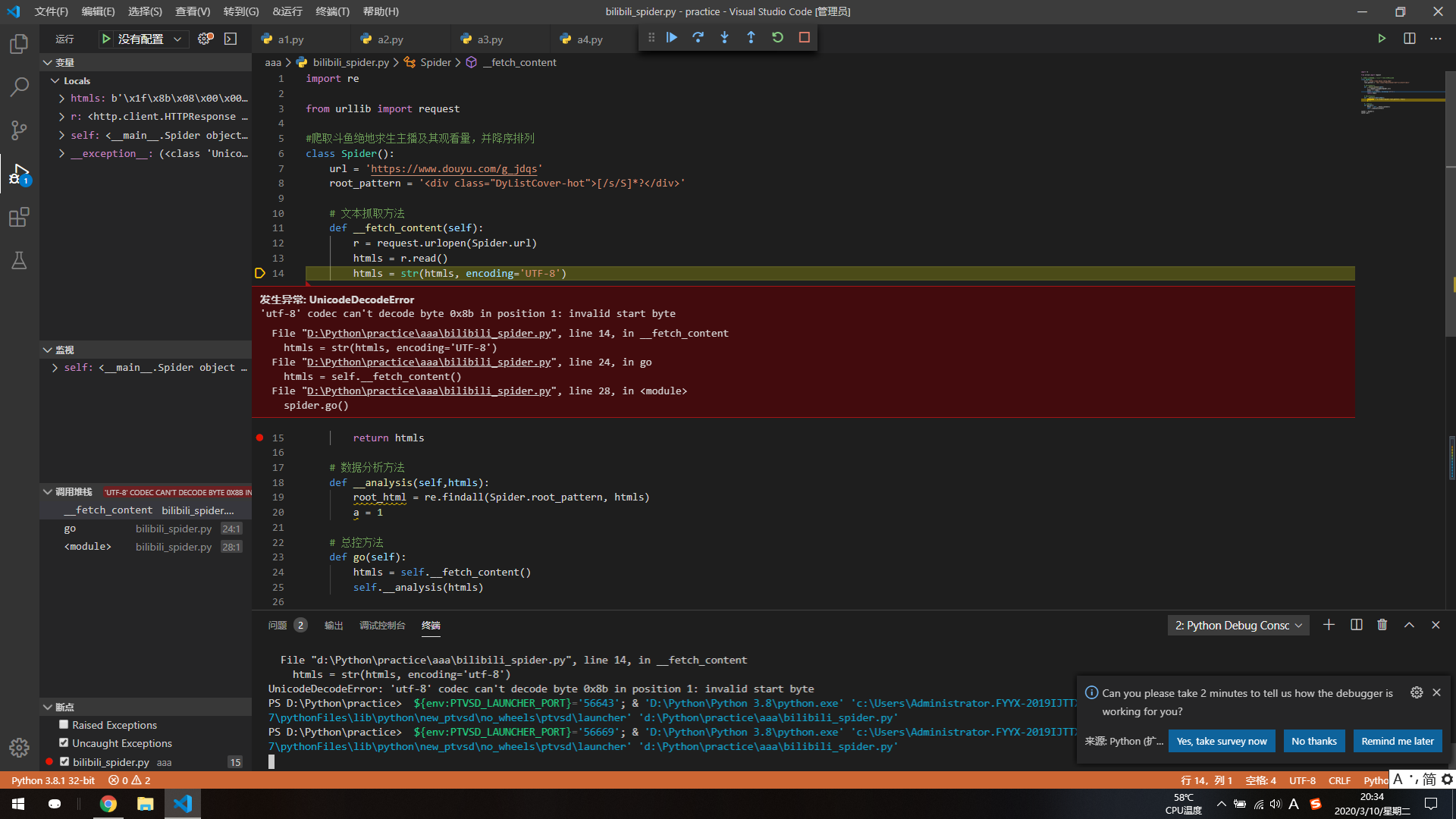Image resolution: width=1456 pixels, height=819 pixels.
Task: Collapse the Locals scope
Action: tap(55, 80)
